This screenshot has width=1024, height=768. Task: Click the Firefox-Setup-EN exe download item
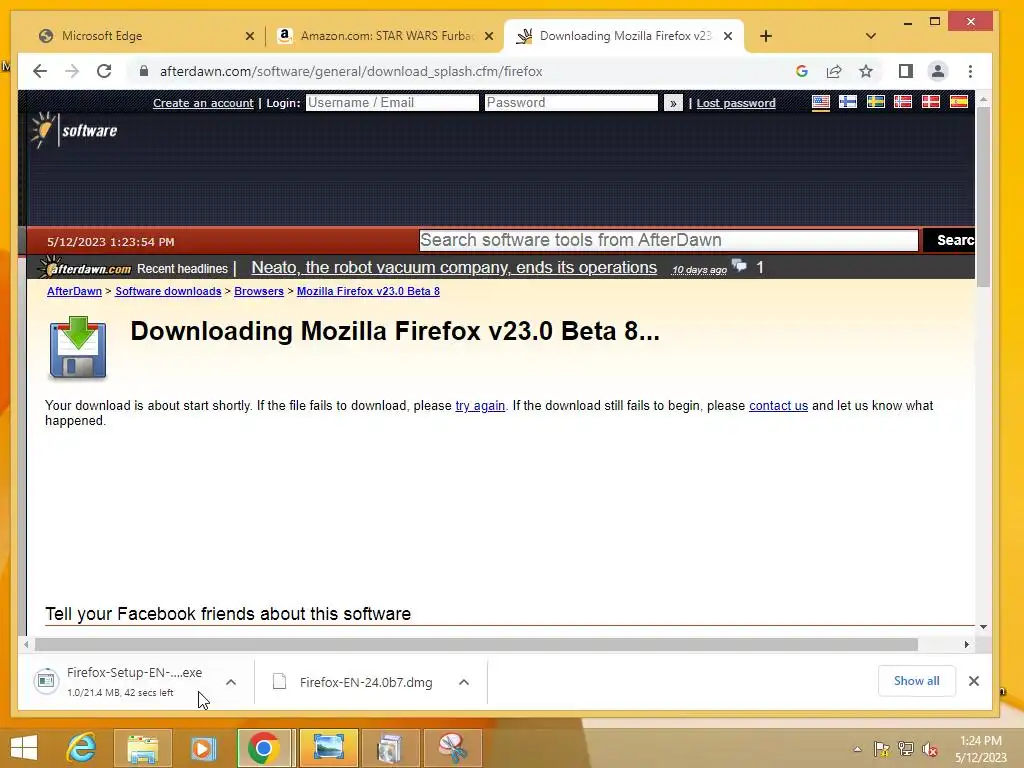[x=120, y=682]
